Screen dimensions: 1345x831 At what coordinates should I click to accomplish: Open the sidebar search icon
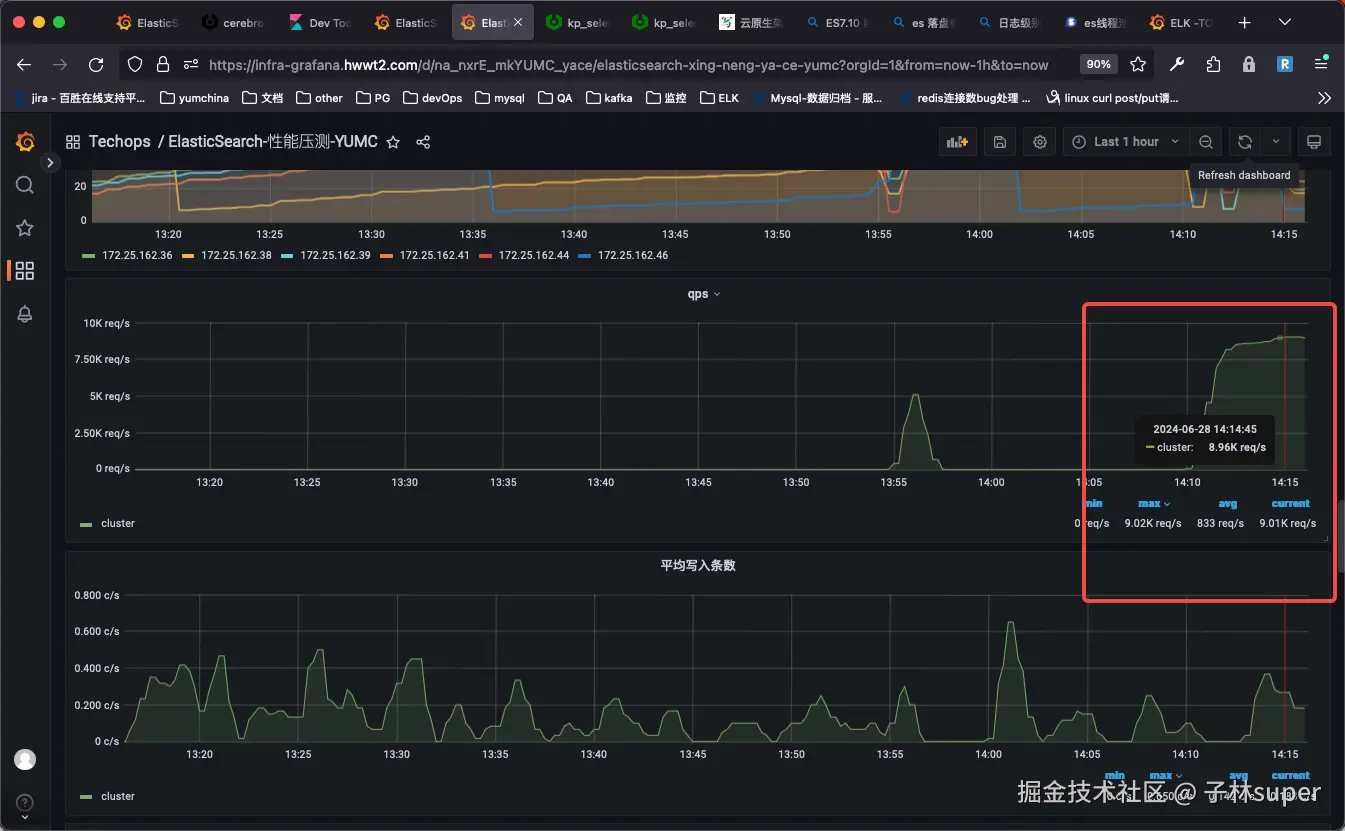point(25,185)
